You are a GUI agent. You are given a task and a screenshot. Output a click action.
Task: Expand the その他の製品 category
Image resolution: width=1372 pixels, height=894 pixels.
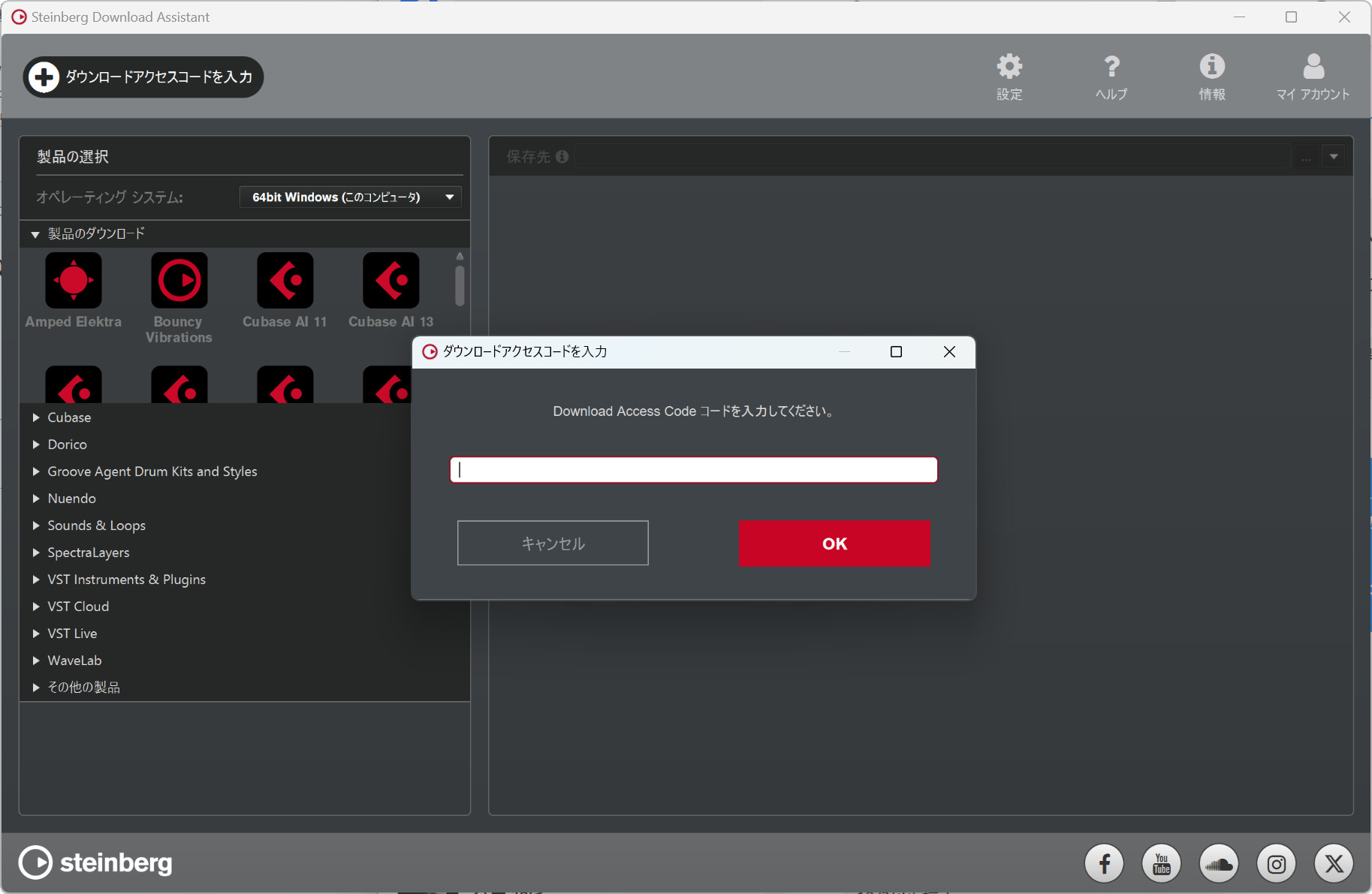tap(35, 688)
